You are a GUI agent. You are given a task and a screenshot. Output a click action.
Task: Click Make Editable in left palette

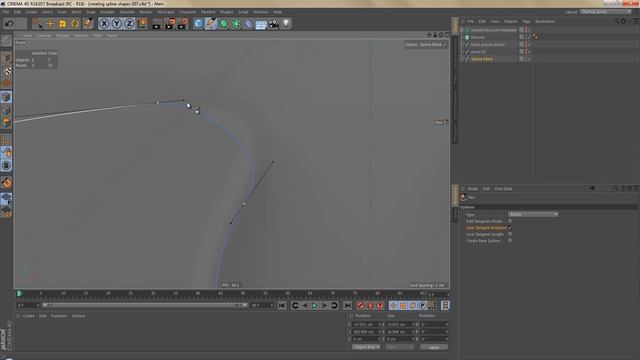pyautogui.click(x=6, y=40)
